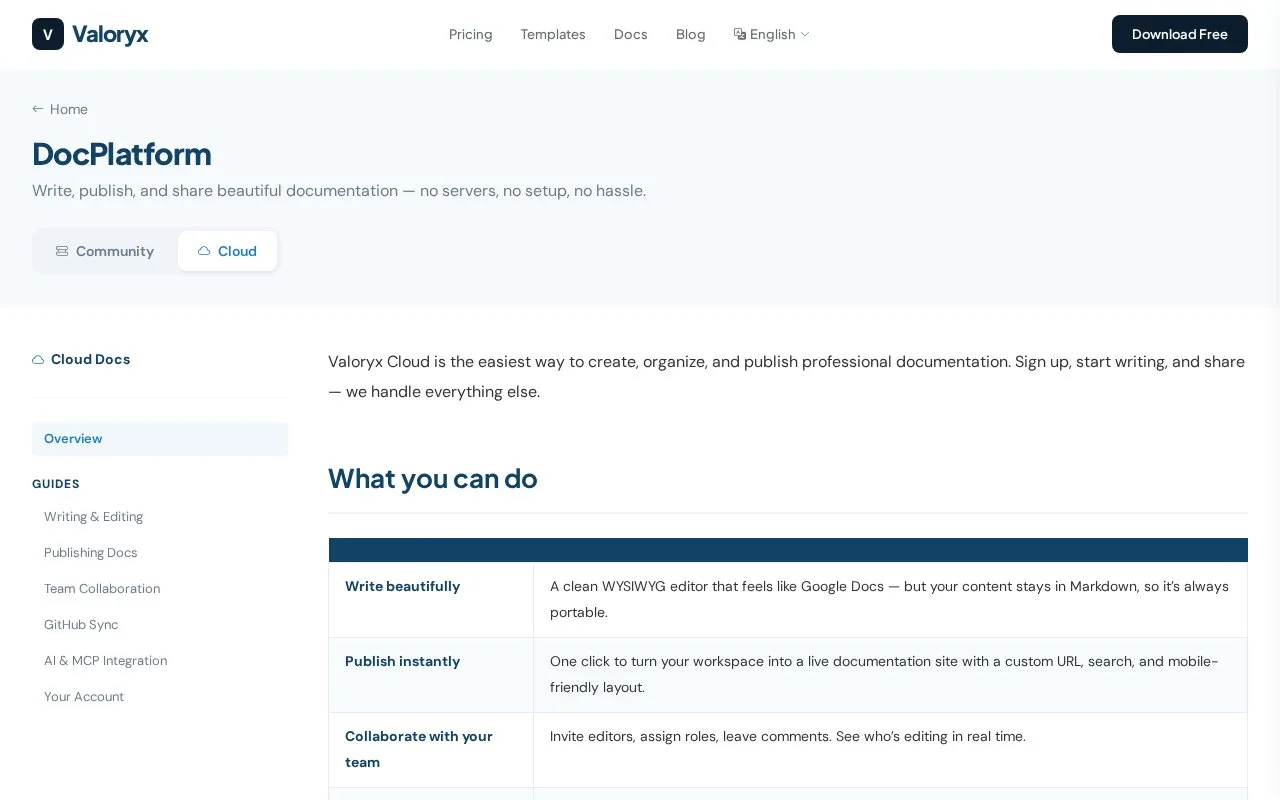Click the Download Free button
This screenshot has height=800, width=1280.
[x=1180, y=34]
